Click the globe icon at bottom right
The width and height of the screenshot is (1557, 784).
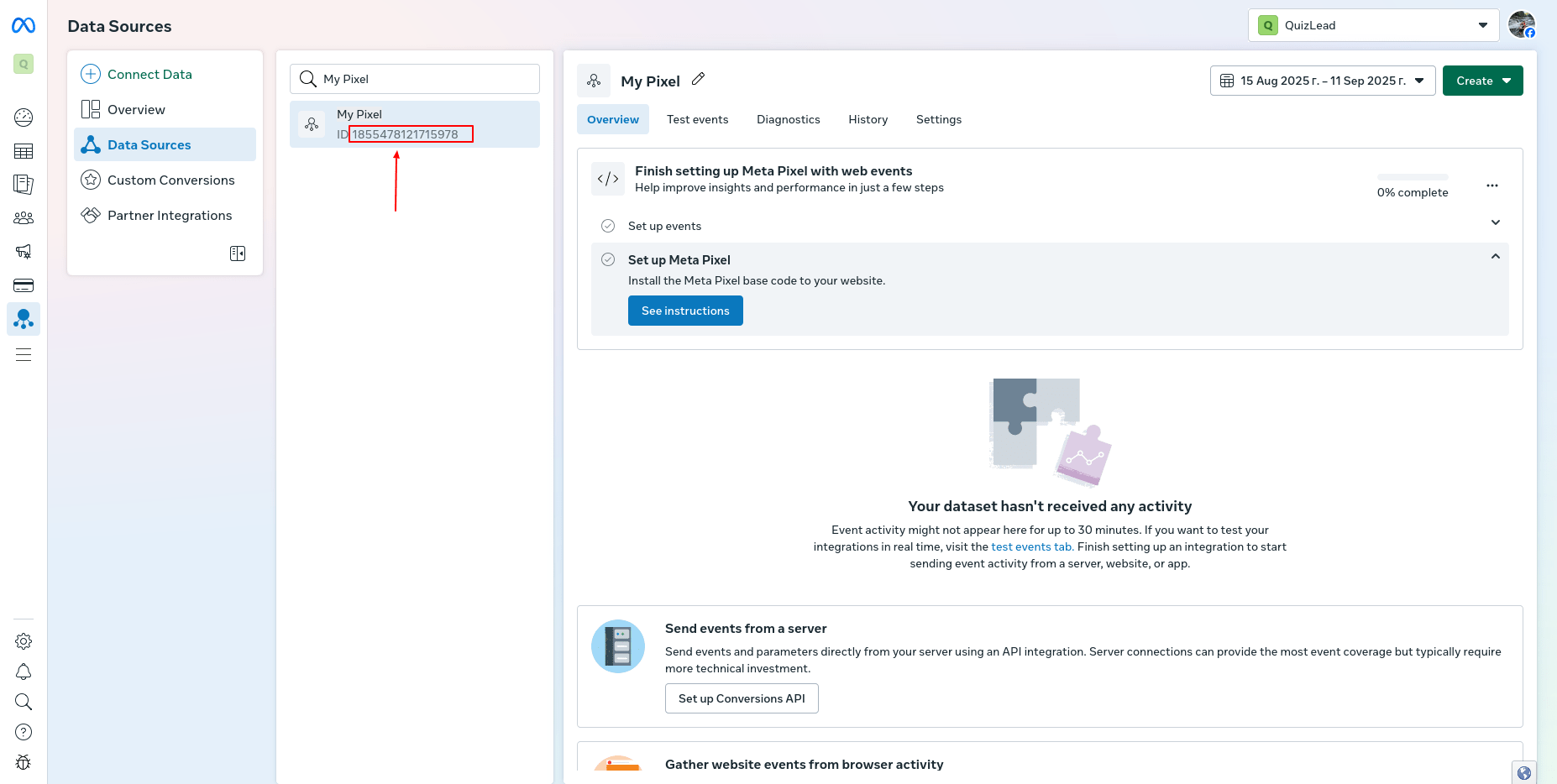pyautogui.click(x=1524, y=773)
